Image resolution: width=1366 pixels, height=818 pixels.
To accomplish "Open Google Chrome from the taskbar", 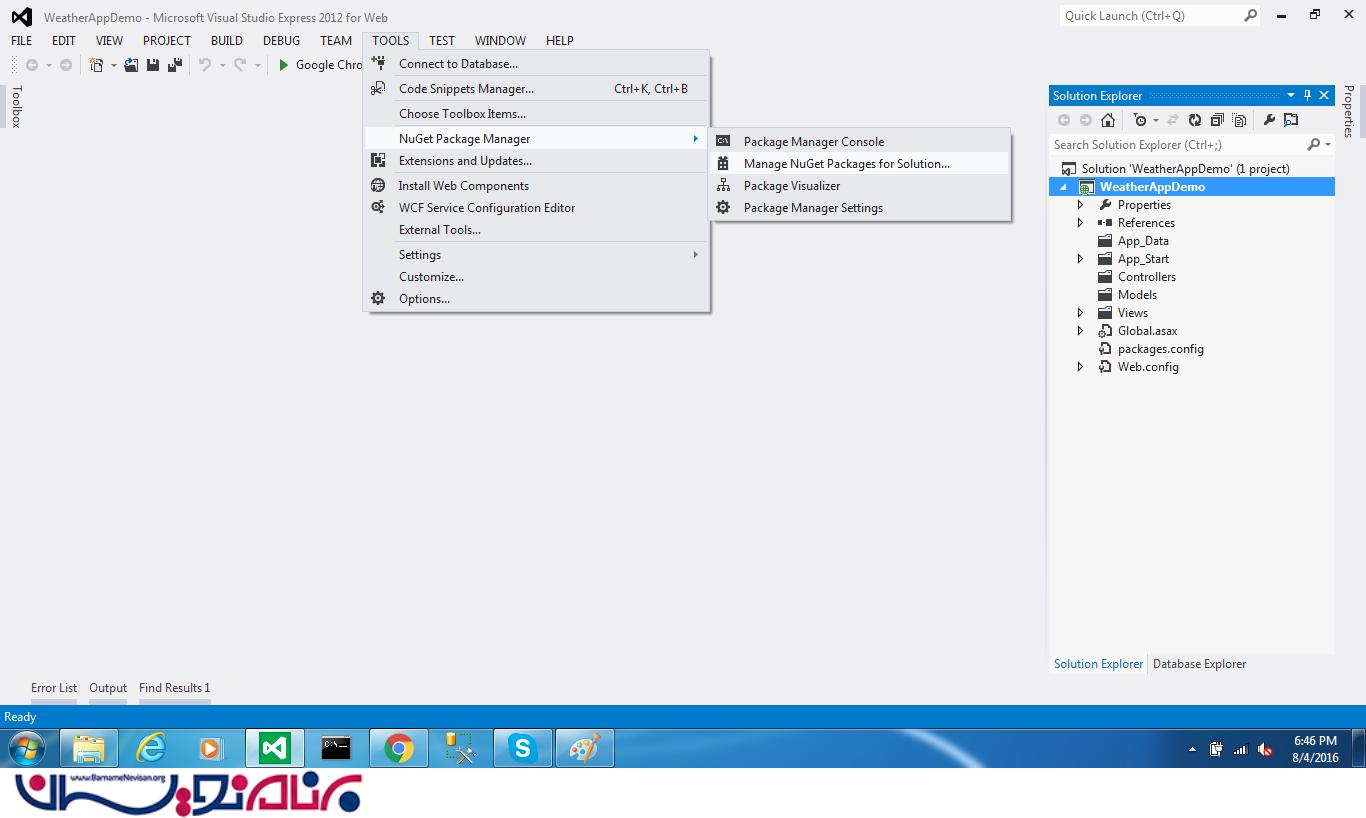I will tap(398, 748).
